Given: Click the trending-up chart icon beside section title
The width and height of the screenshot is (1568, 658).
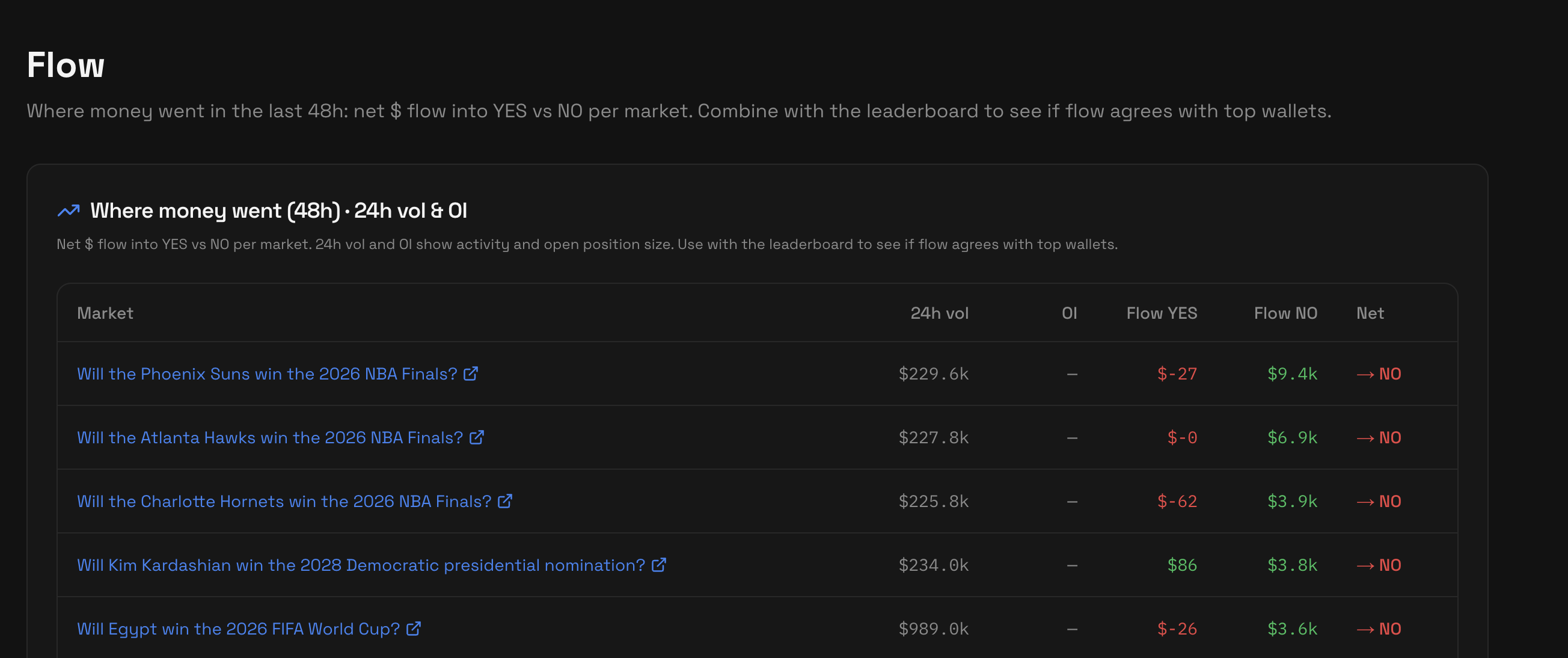Looking at the screenshot, I should click(68, 210).
